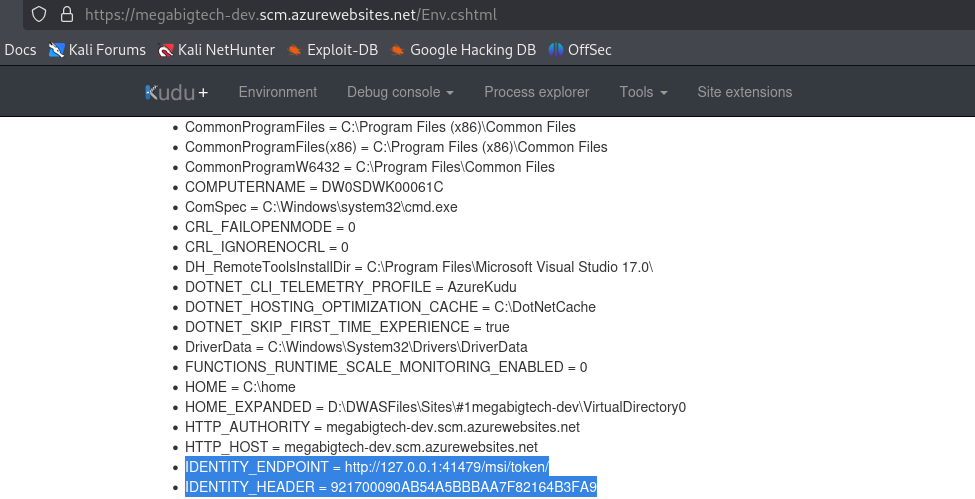Screen dimensions: 975x499
Task: Open the Exploit-DB bookmark icon
Action: point(295,50)
